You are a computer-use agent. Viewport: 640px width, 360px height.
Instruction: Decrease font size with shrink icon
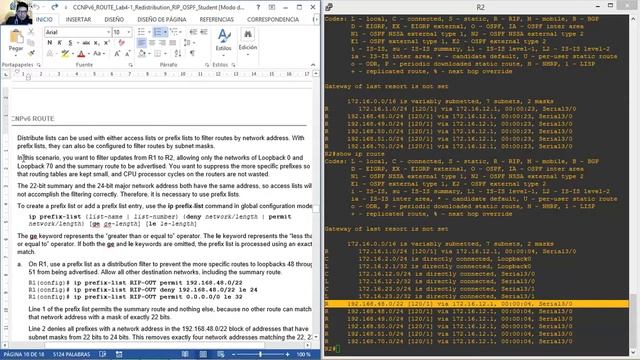(x=128, y=53)
